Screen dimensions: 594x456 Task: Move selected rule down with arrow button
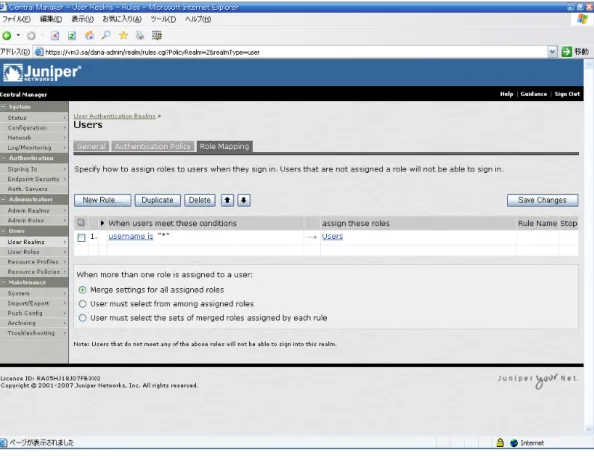pyautogui.click(x=244, y=200)
